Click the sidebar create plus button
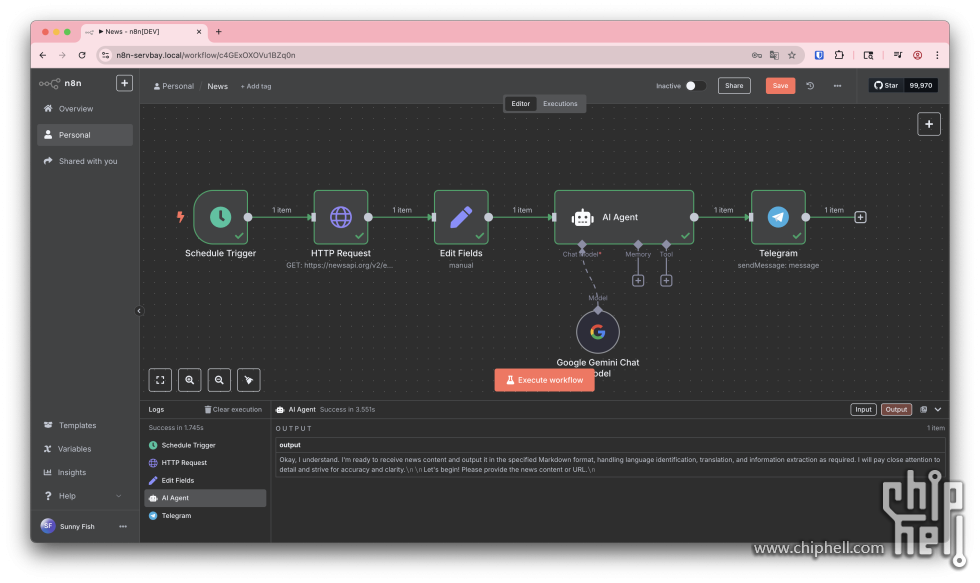This screenshot has width=980, height=583. point(124,83)
